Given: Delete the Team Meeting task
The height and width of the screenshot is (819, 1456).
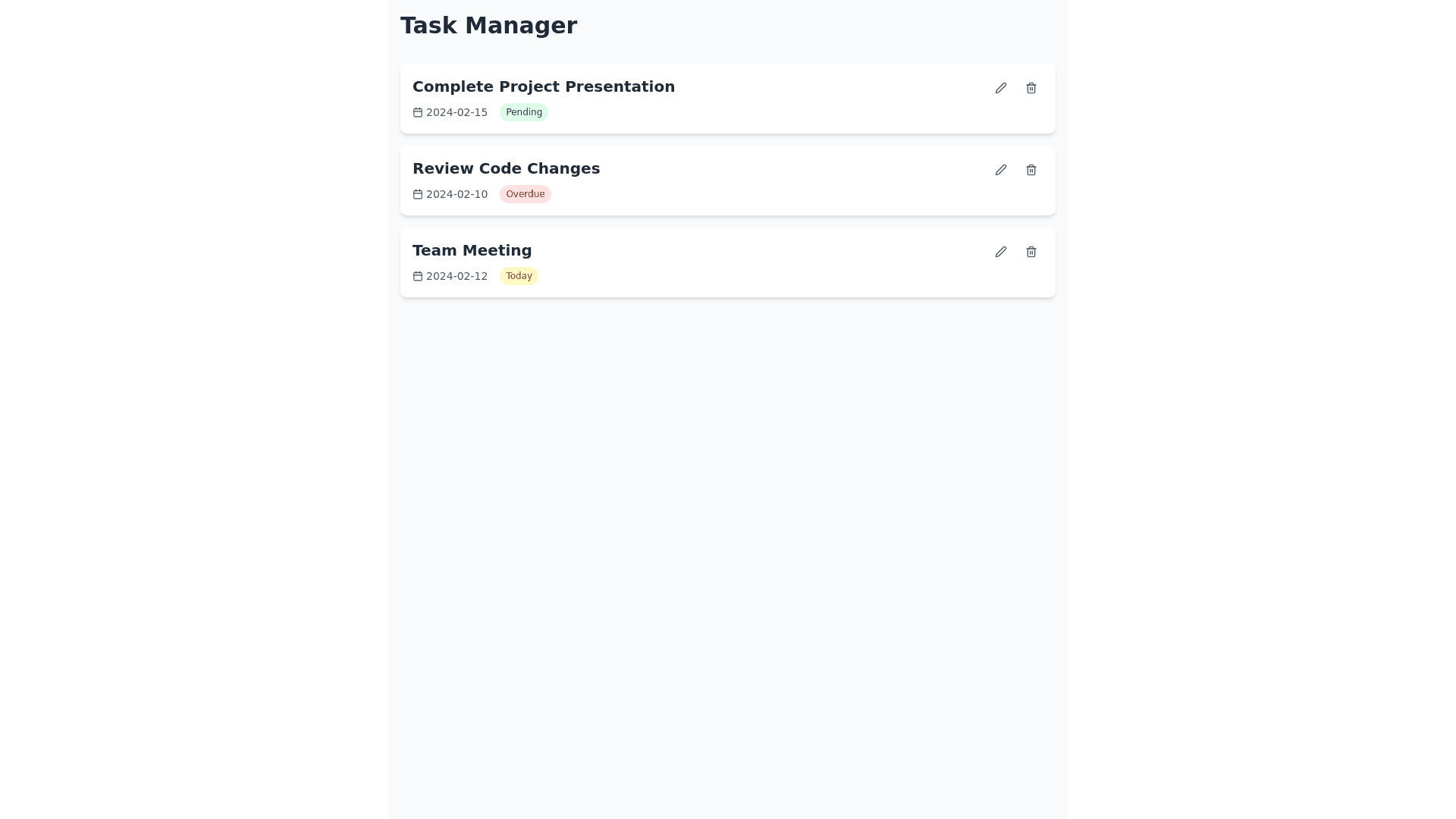Looking at the screenshot, I should coord(1031,252).
